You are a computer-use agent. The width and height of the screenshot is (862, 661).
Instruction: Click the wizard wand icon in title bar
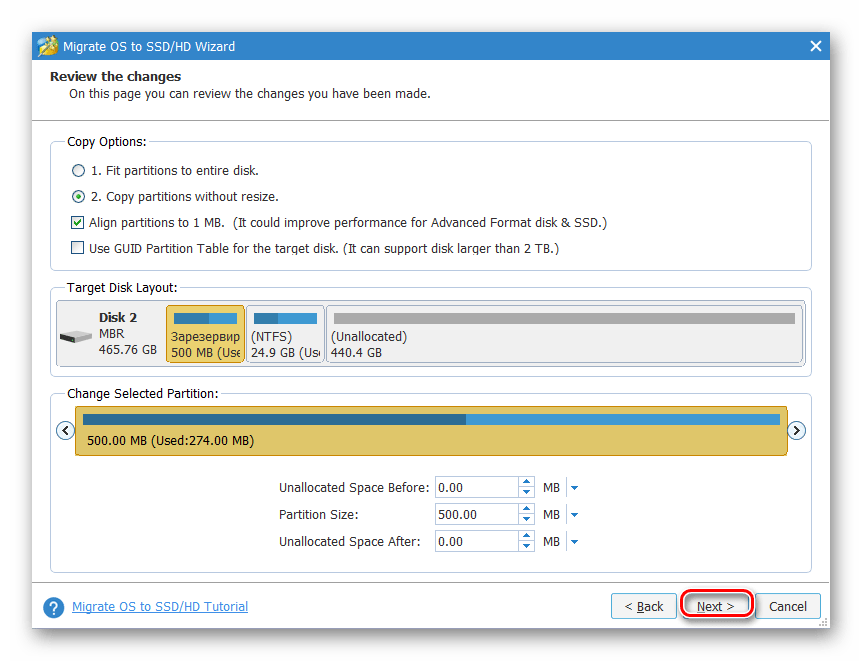(48, 46)
